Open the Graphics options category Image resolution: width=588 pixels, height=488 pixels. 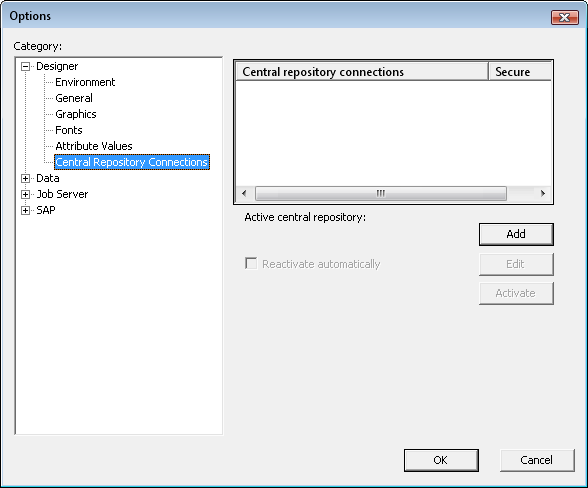[x=76, y=114]
